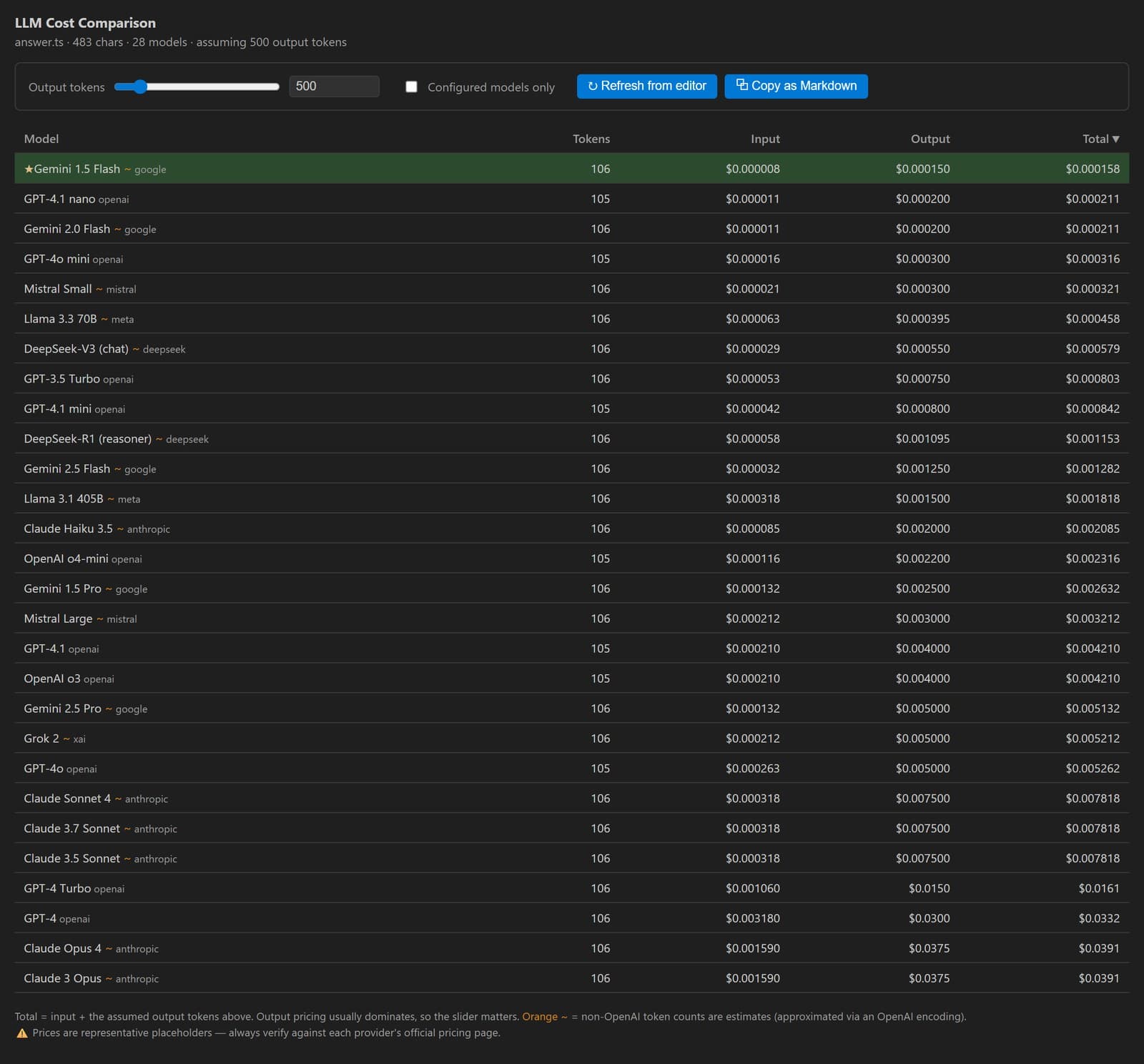Select the Claude 3.5 Sonnet model name
Image resolution: width=1144 pixels, height=1064 pixels.
[72, 859]
